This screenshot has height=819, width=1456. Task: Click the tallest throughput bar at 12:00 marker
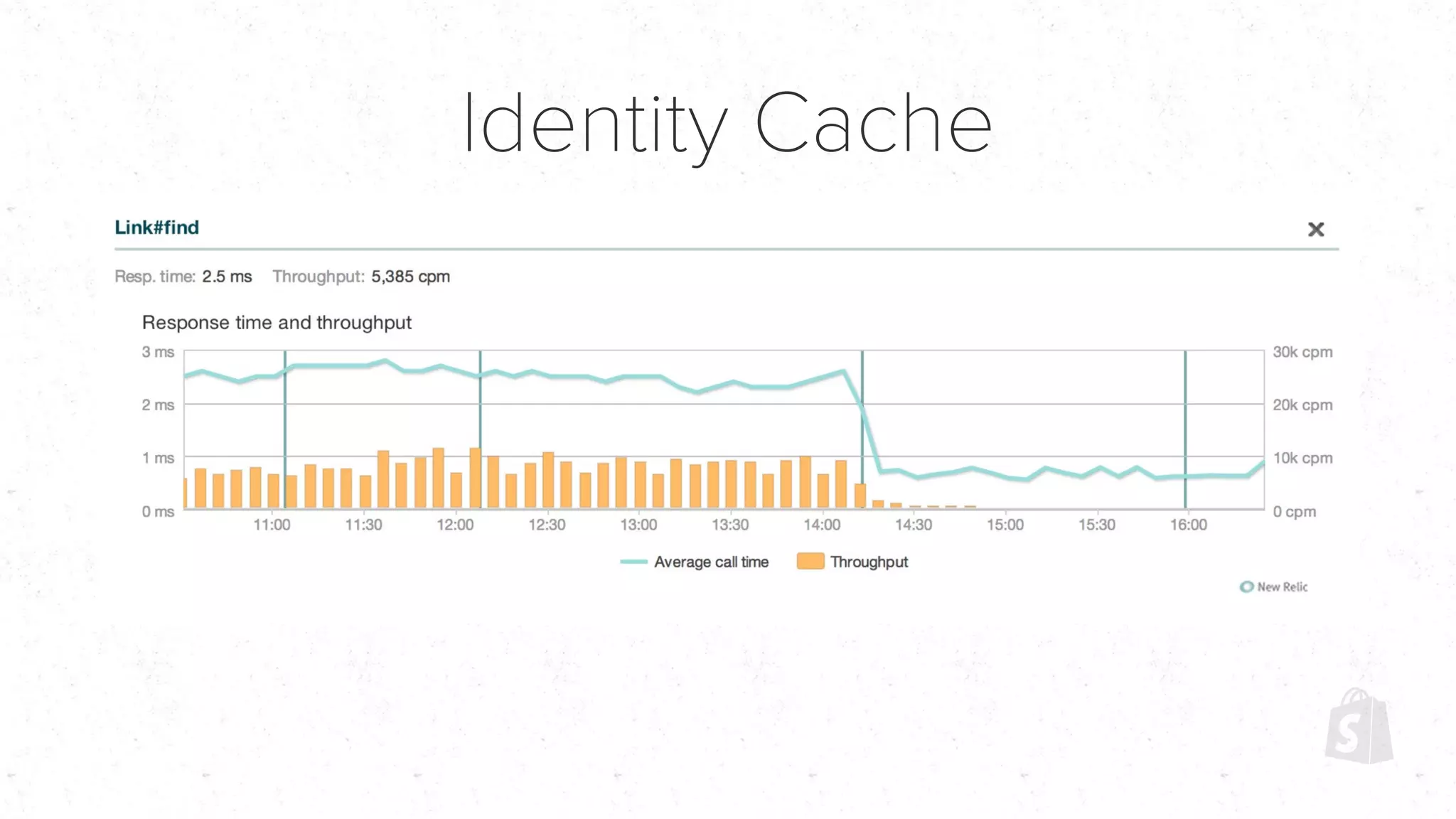tap(475, 478)
